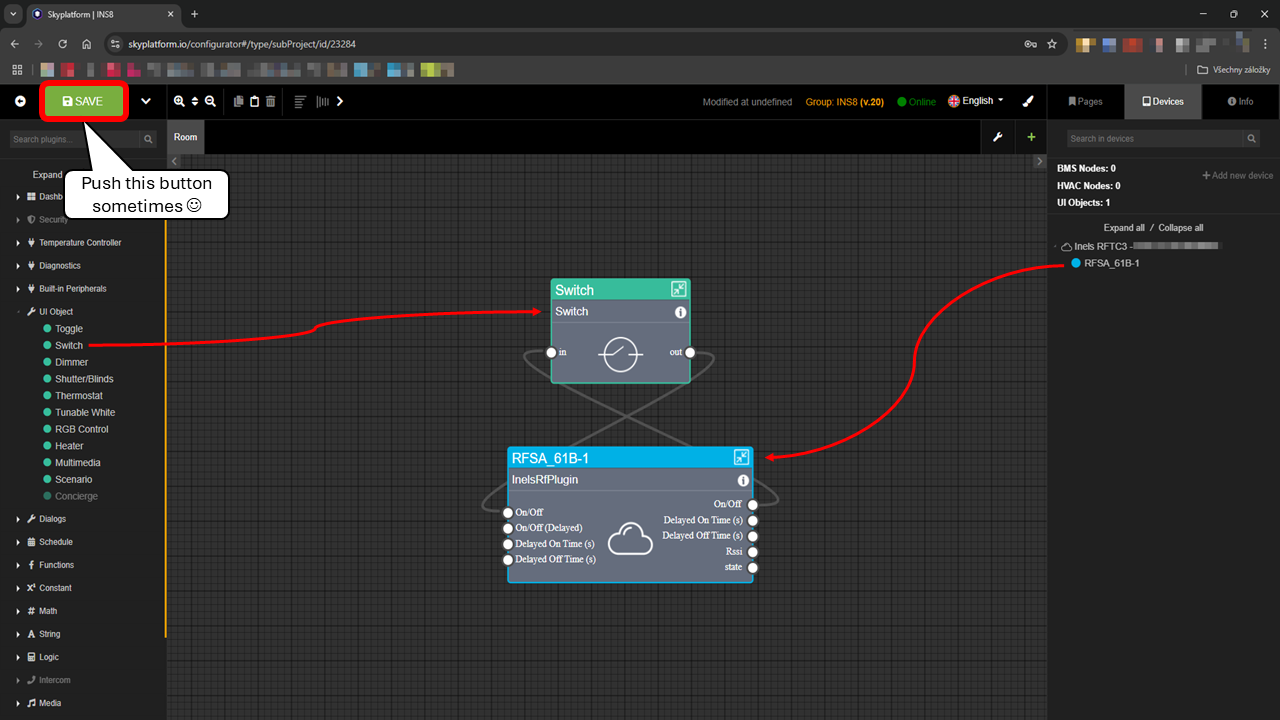Zoom out using the magnifier minus icon
This screenshot has height=720, width=1280.
point(210,101)
